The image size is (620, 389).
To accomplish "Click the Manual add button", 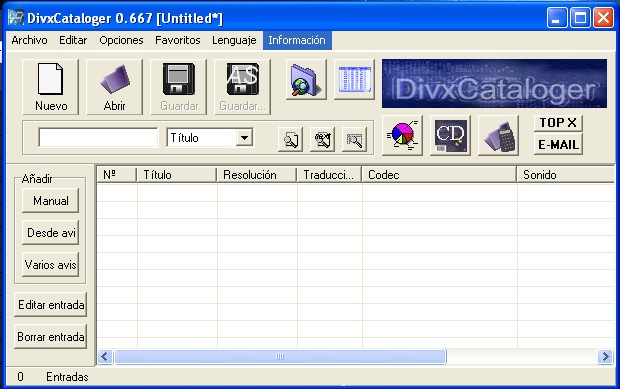I will coord(51,201).
